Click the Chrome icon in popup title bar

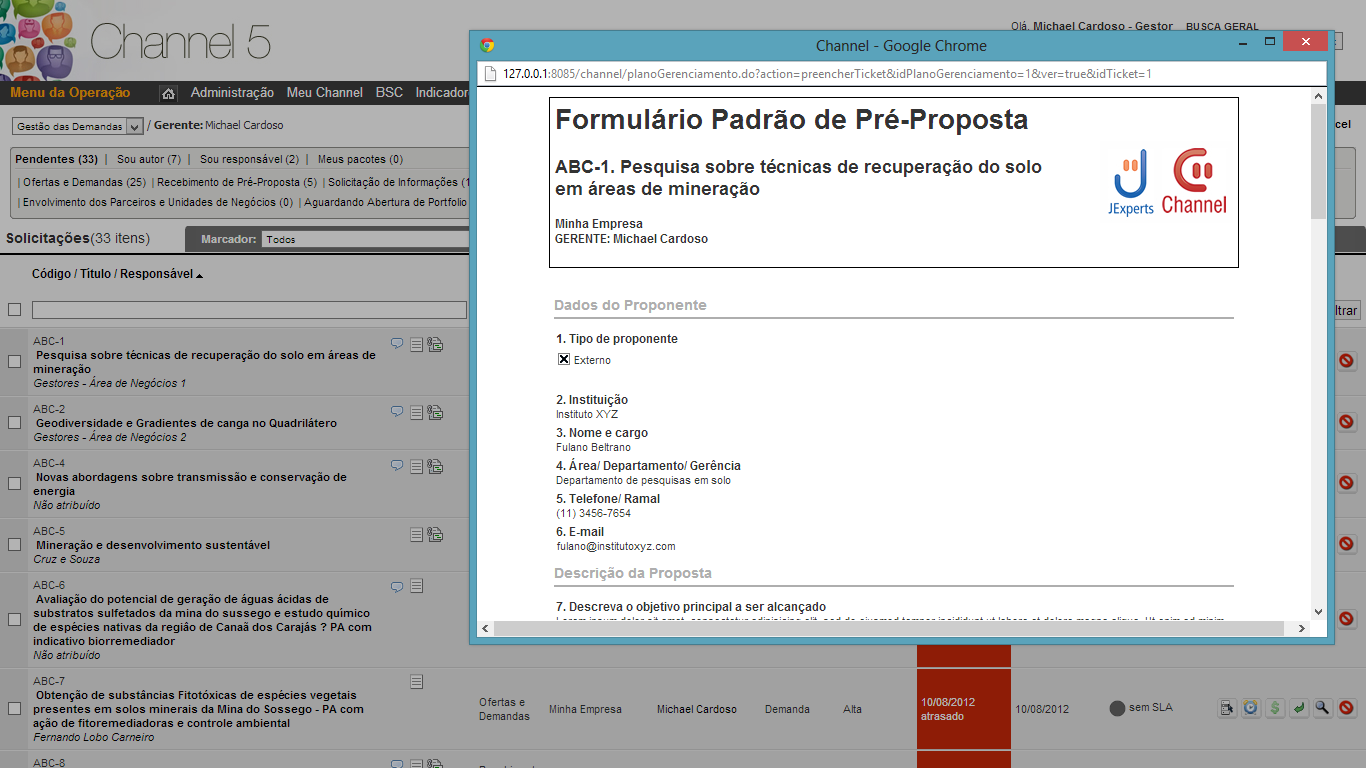tap(487, 45)
